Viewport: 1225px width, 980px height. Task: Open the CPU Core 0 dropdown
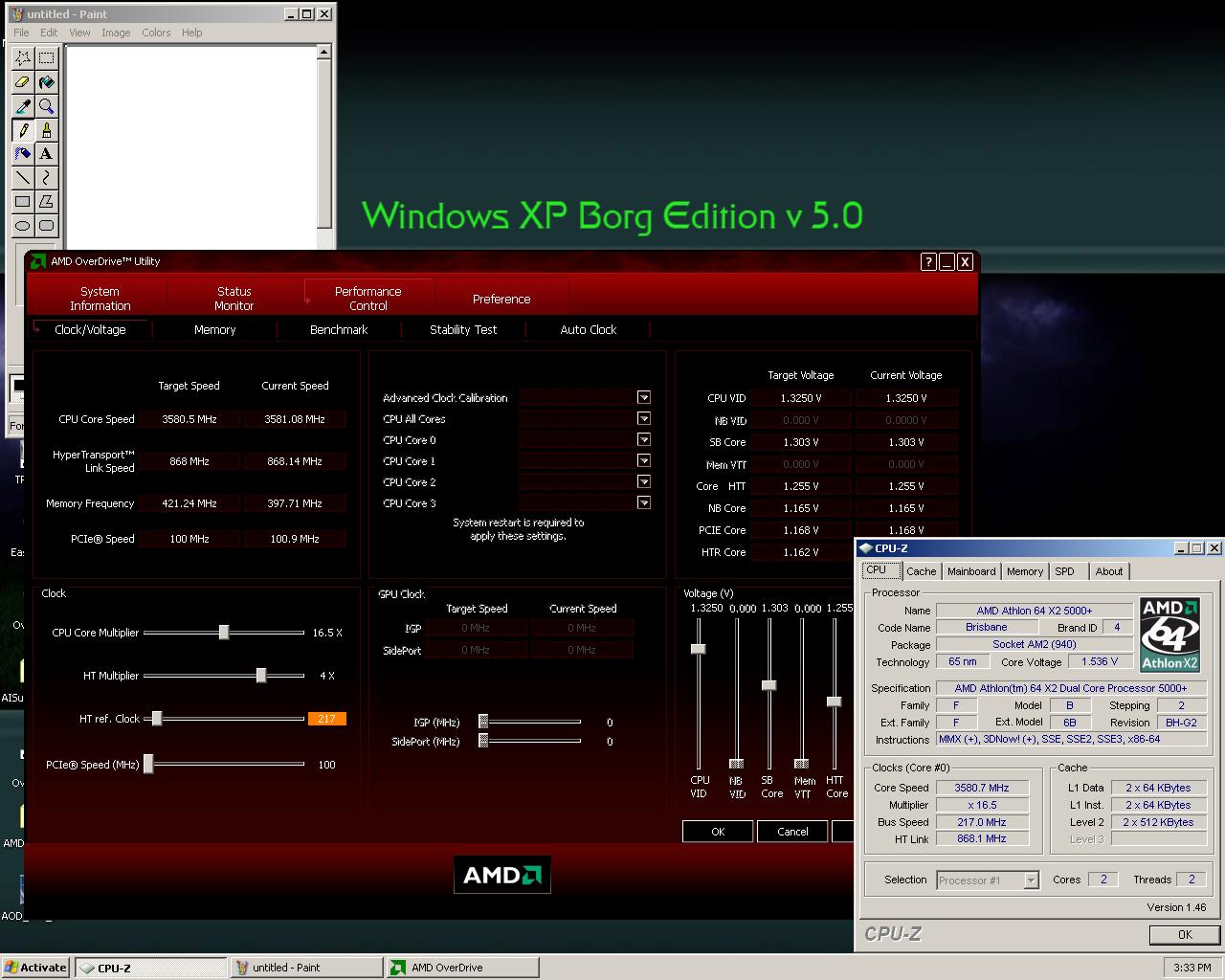(x=644, y=439)
